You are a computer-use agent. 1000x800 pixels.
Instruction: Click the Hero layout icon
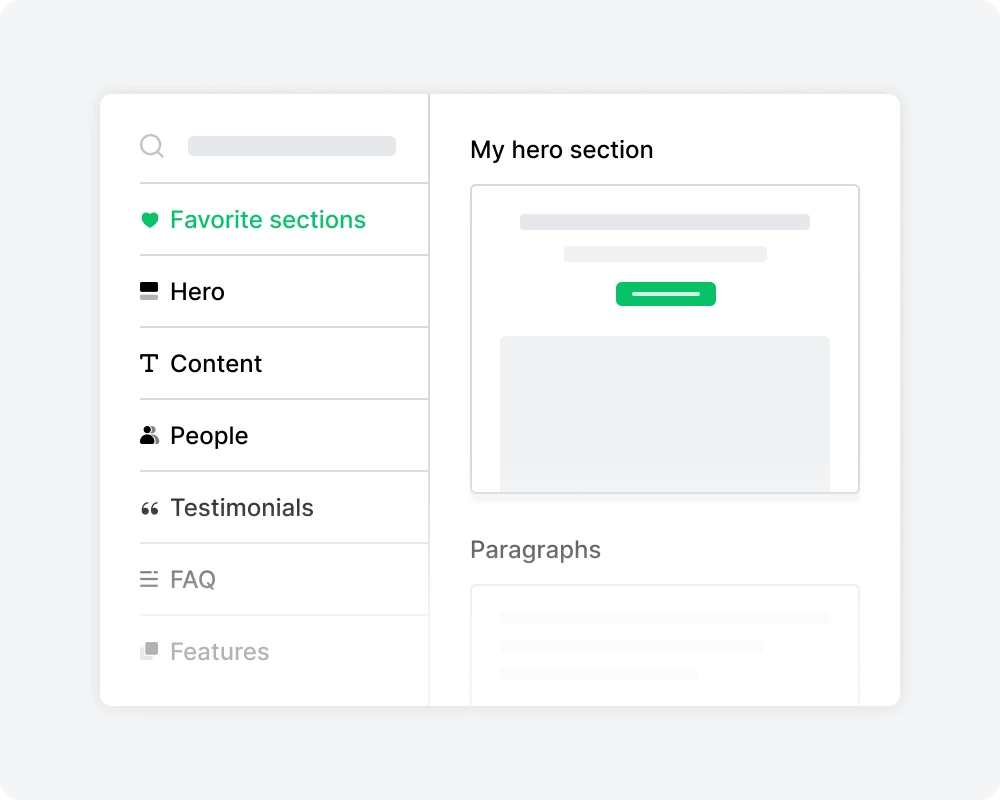(x=149, y=292)
